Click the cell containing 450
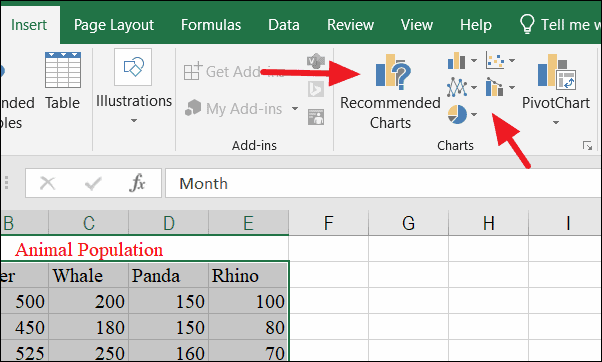Viewport: 602px width, 362px height. [x=25, y=327]
